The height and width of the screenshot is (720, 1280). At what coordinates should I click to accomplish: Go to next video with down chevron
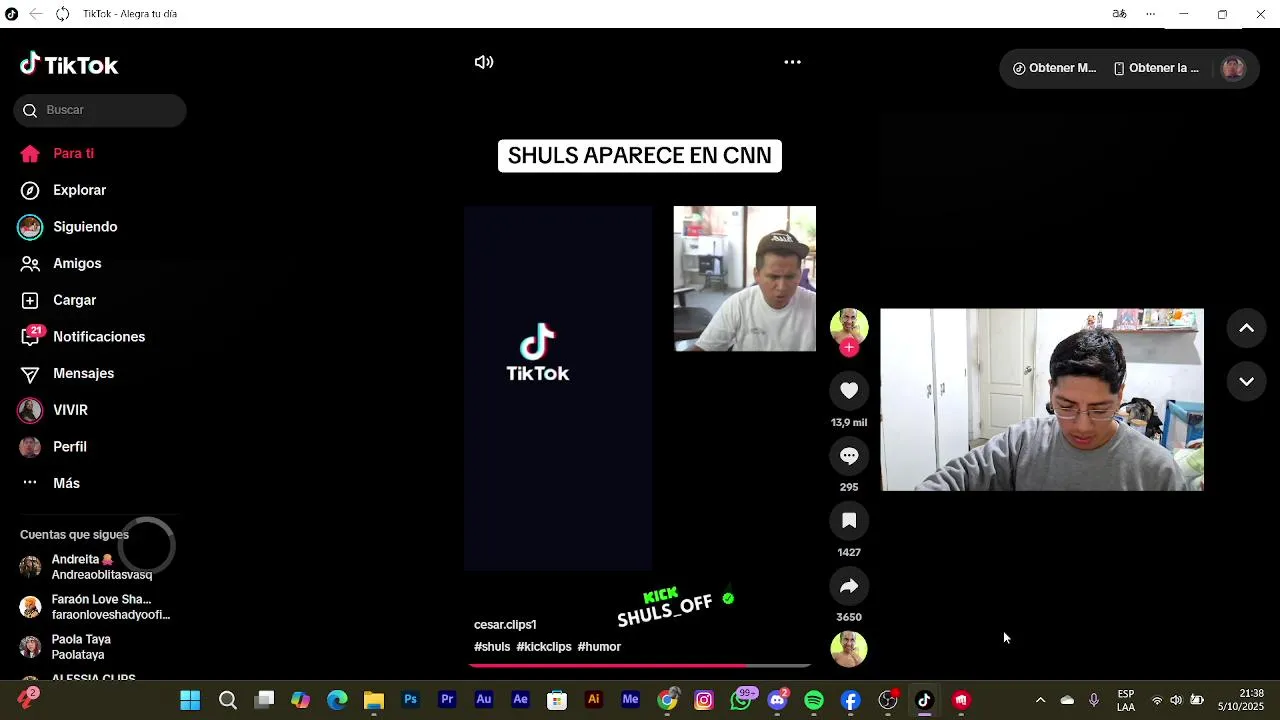(x=1247, y=381)
